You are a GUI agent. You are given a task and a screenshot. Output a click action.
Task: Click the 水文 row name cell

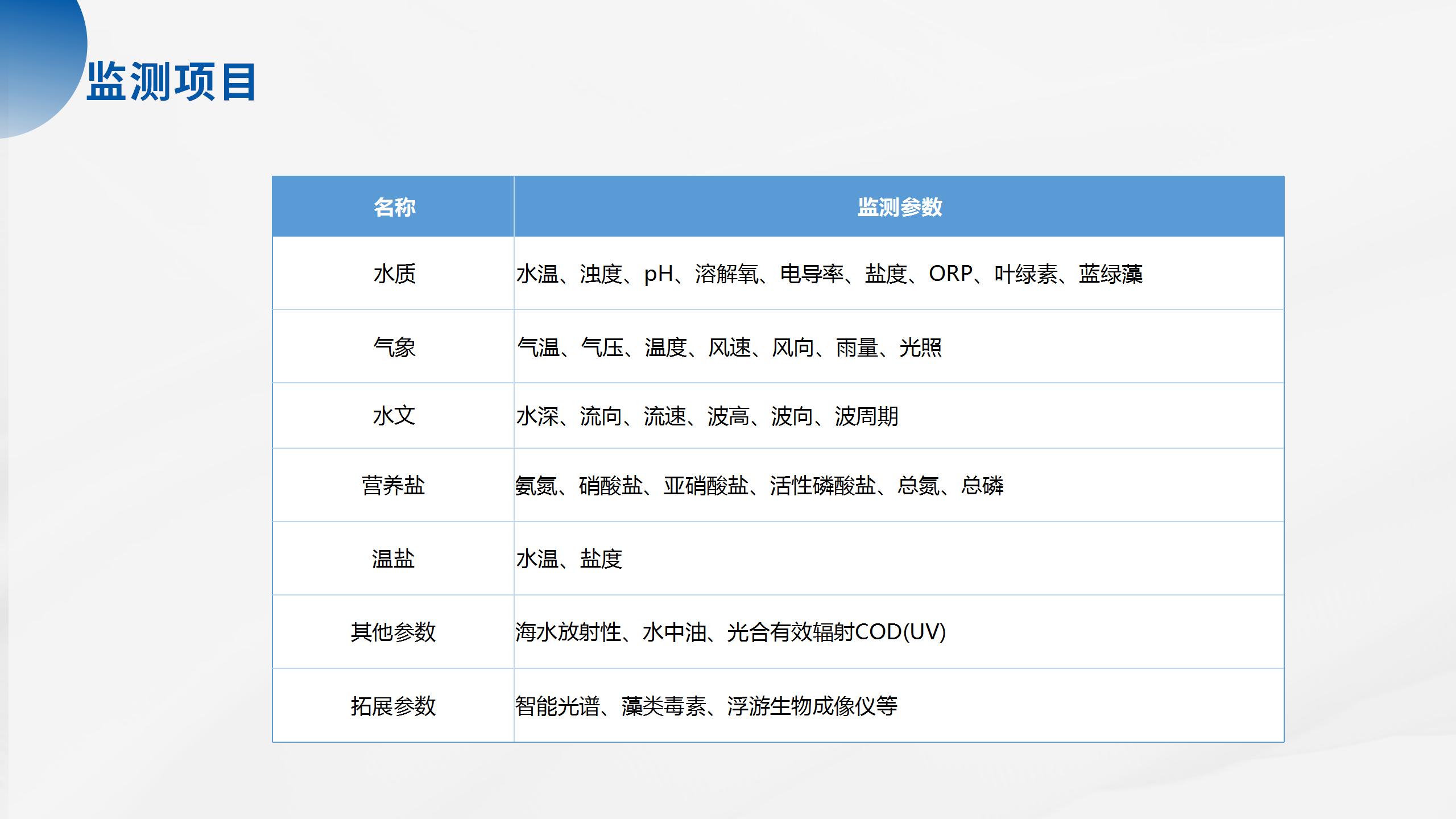pyautogui.click(x=394, y=416)
